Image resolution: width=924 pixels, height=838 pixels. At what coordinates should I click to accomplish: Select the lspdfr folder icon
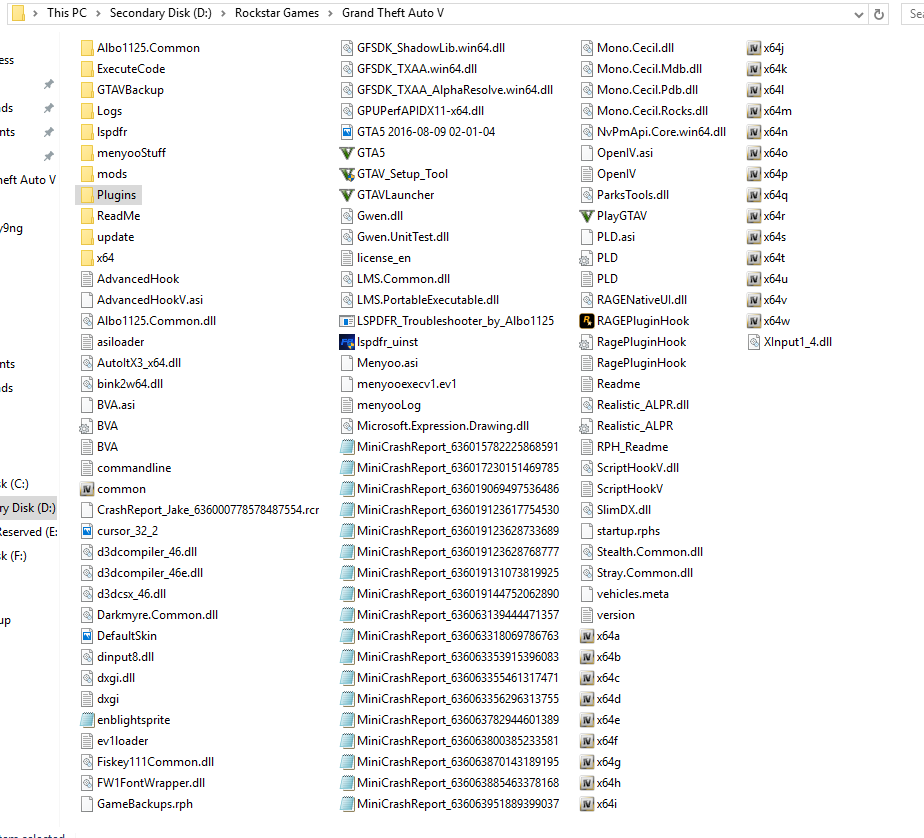pos(87,132)
